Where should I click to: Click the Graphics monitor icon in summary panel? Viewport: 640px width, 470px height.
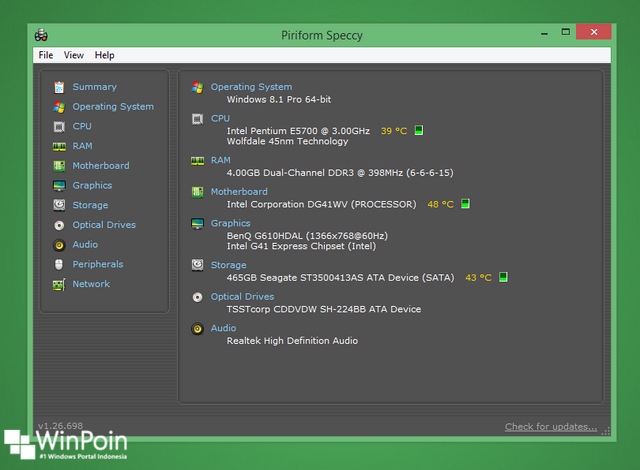198,224
